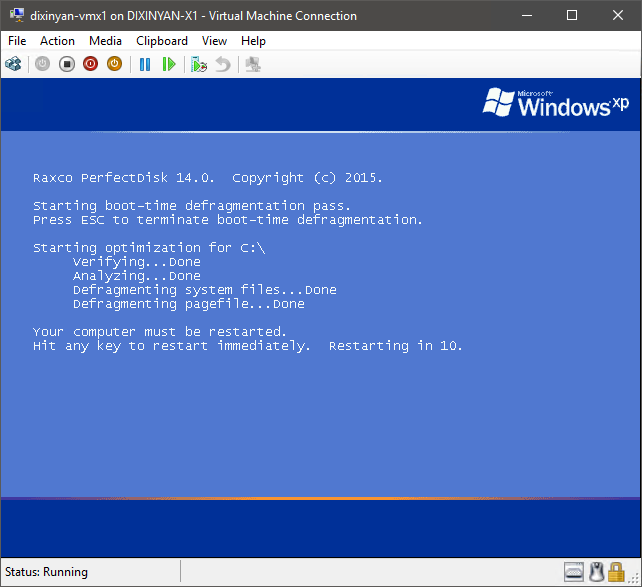Open the Media menu

click(105, 41)
